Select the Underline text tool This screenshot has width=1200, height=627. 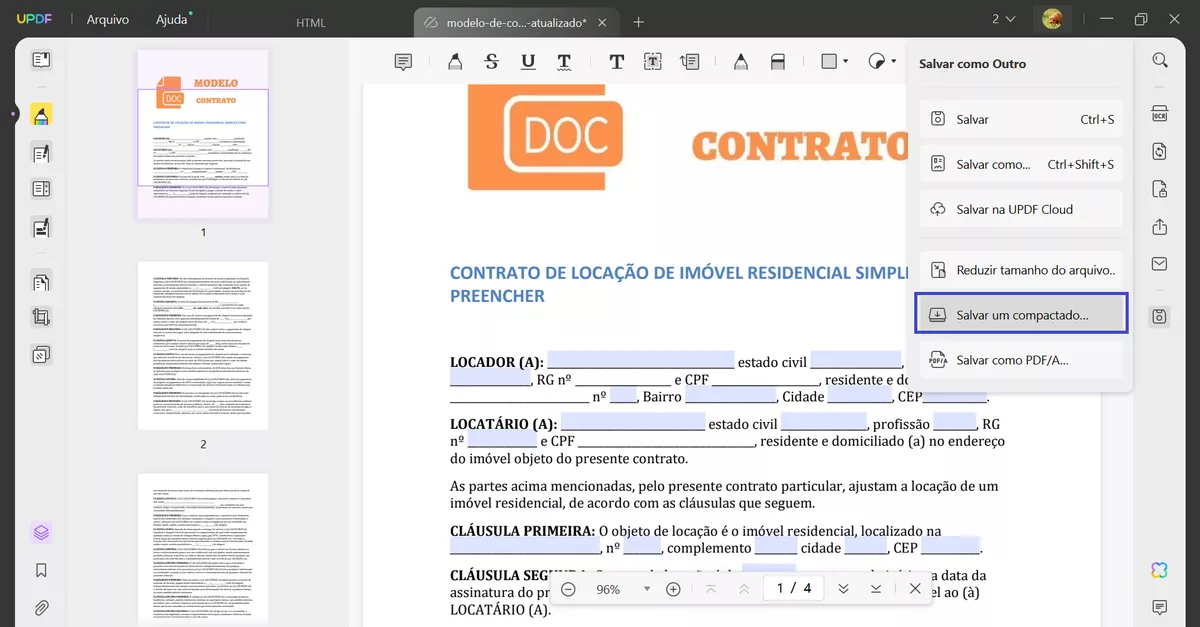(x=526, y=61)
